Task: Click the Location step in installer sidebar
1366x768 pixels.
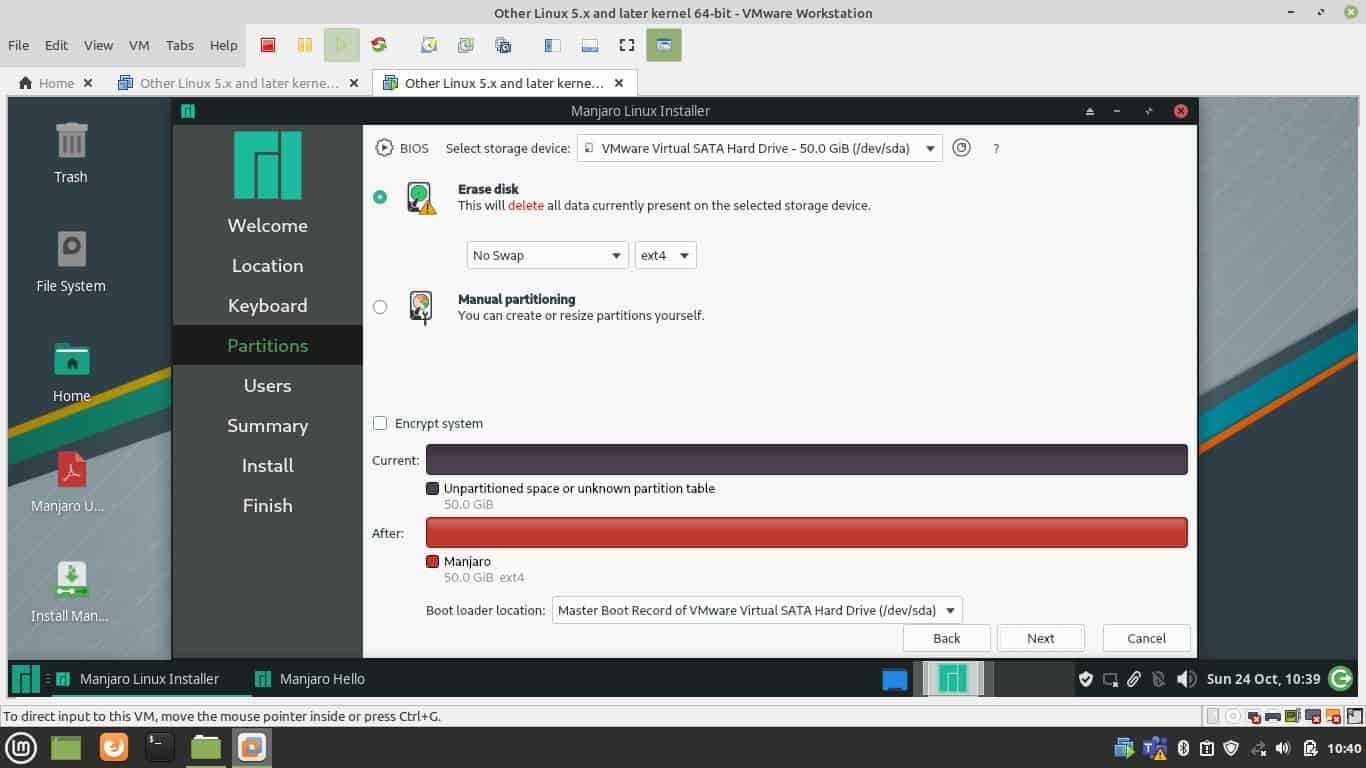Action: pyautogui.click(x=267, y=266)
